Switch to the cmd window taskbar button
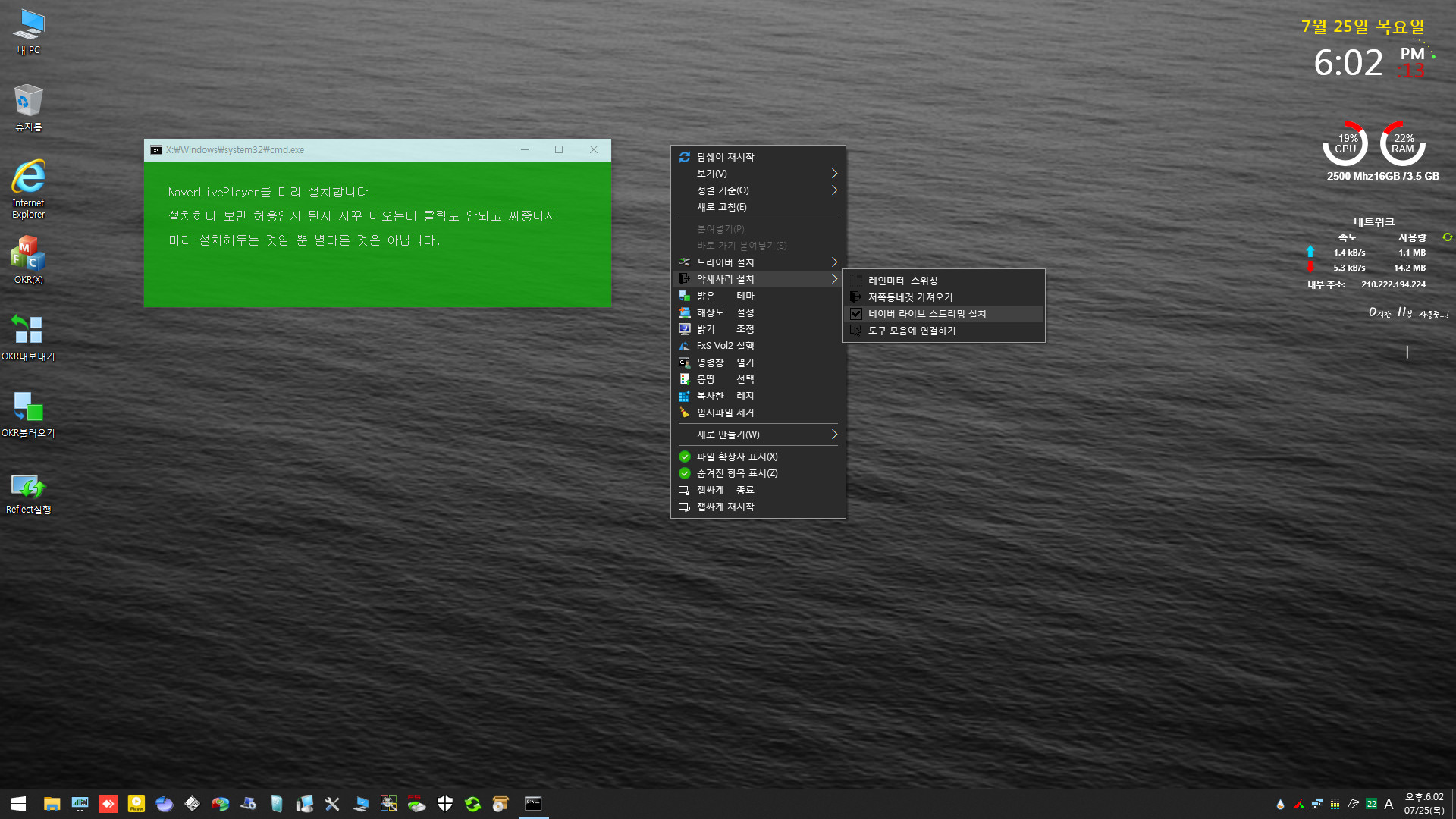The width and height of the screenshot is (1456, 819). [534, 804]
